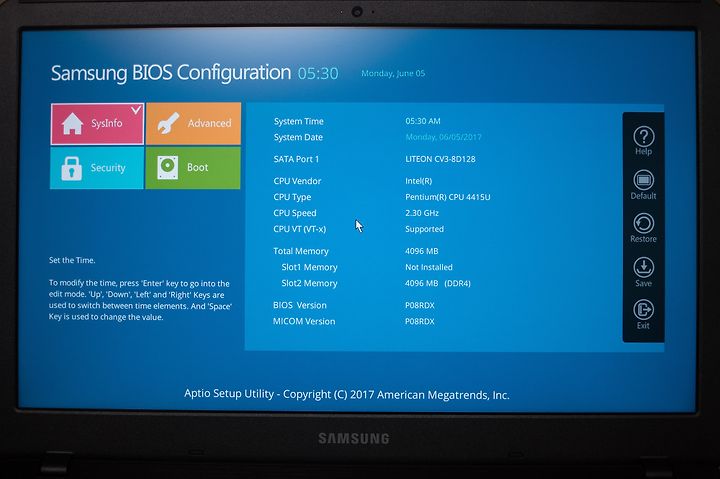Click the Samsung BIOS Configuration title
The height and width of the screenshot is (479, 720).
(171, 73)
